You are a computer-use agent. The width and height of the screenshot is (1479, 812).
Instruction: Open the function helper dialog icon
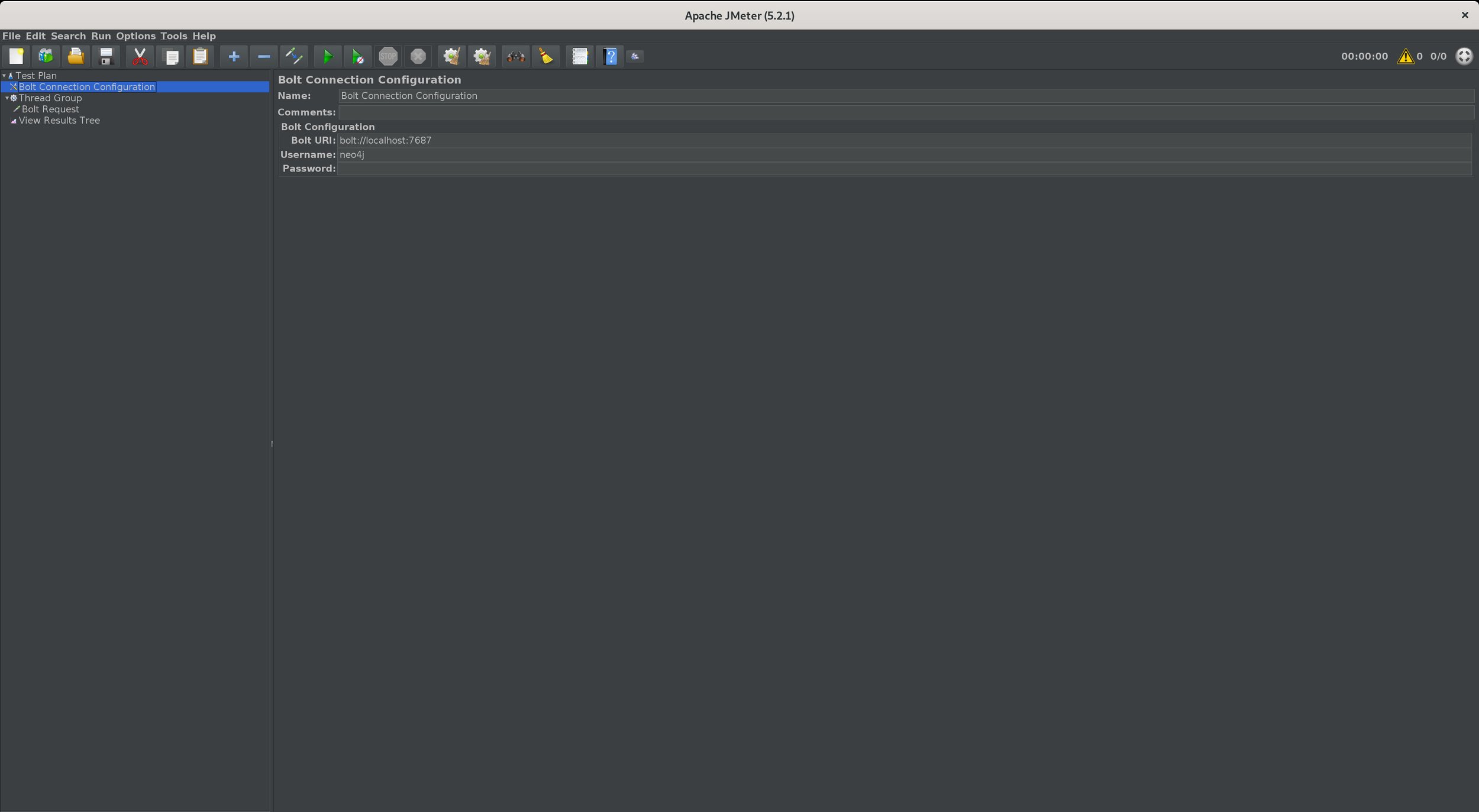[580, 57]
